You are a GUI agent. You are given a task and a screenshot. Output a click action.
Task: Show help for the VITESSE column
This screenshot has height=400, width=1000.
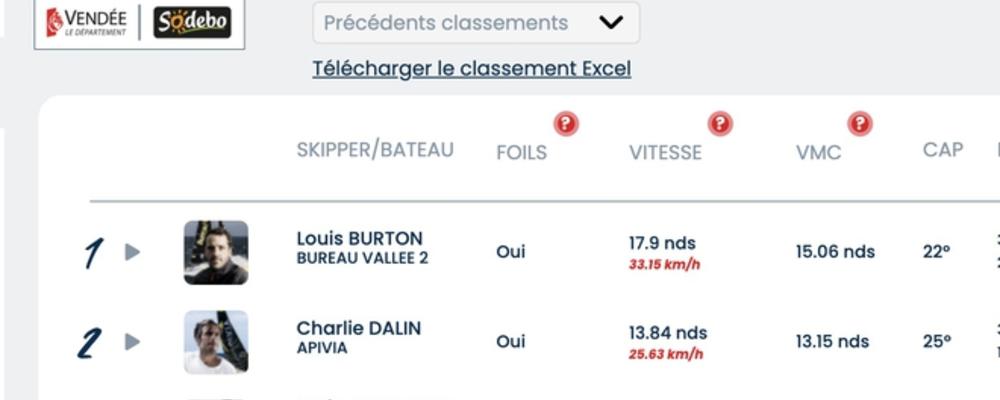click(720, 124)
